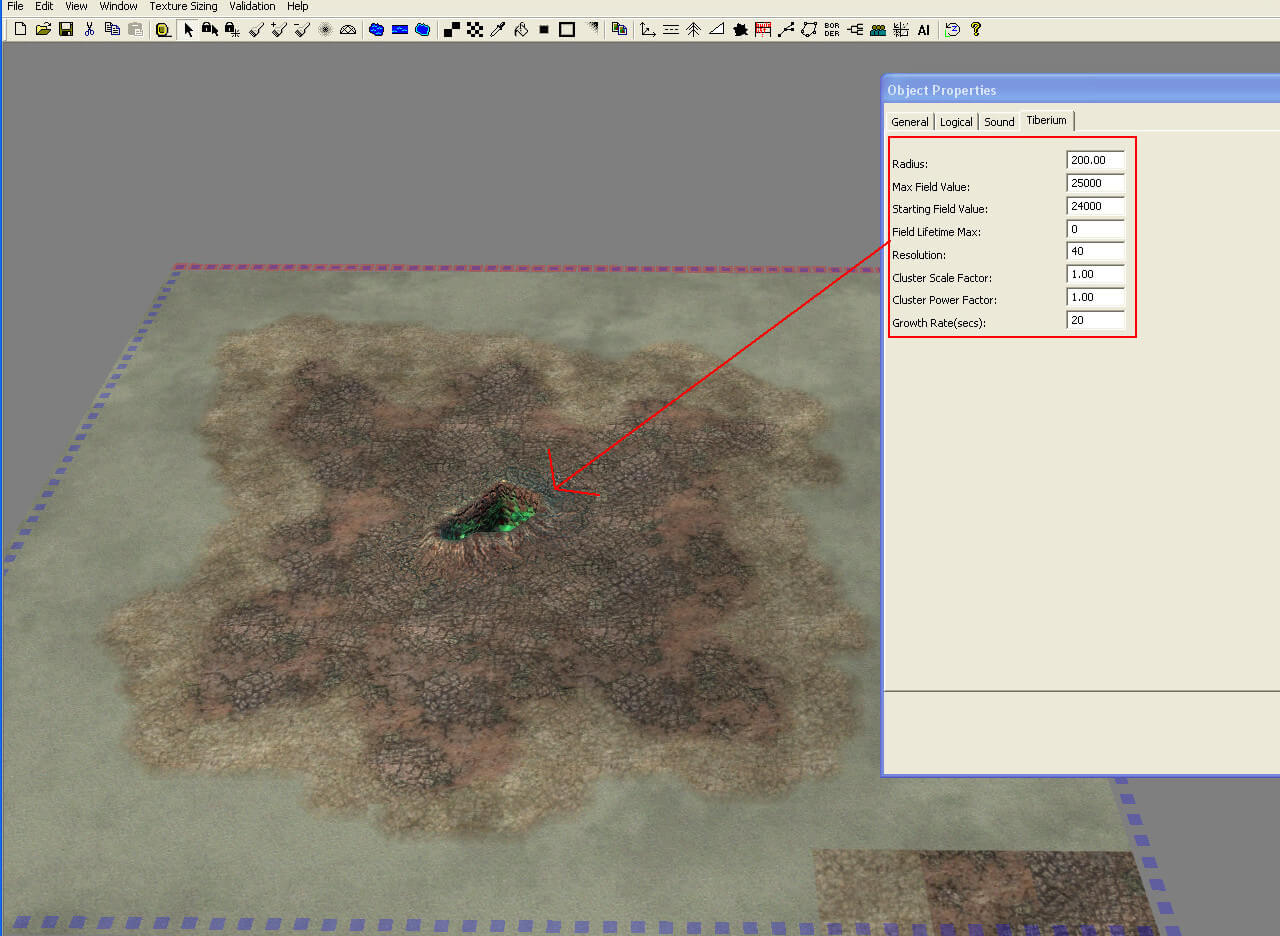
Task: Click the open folder icon
Action: tap(43, 30)
